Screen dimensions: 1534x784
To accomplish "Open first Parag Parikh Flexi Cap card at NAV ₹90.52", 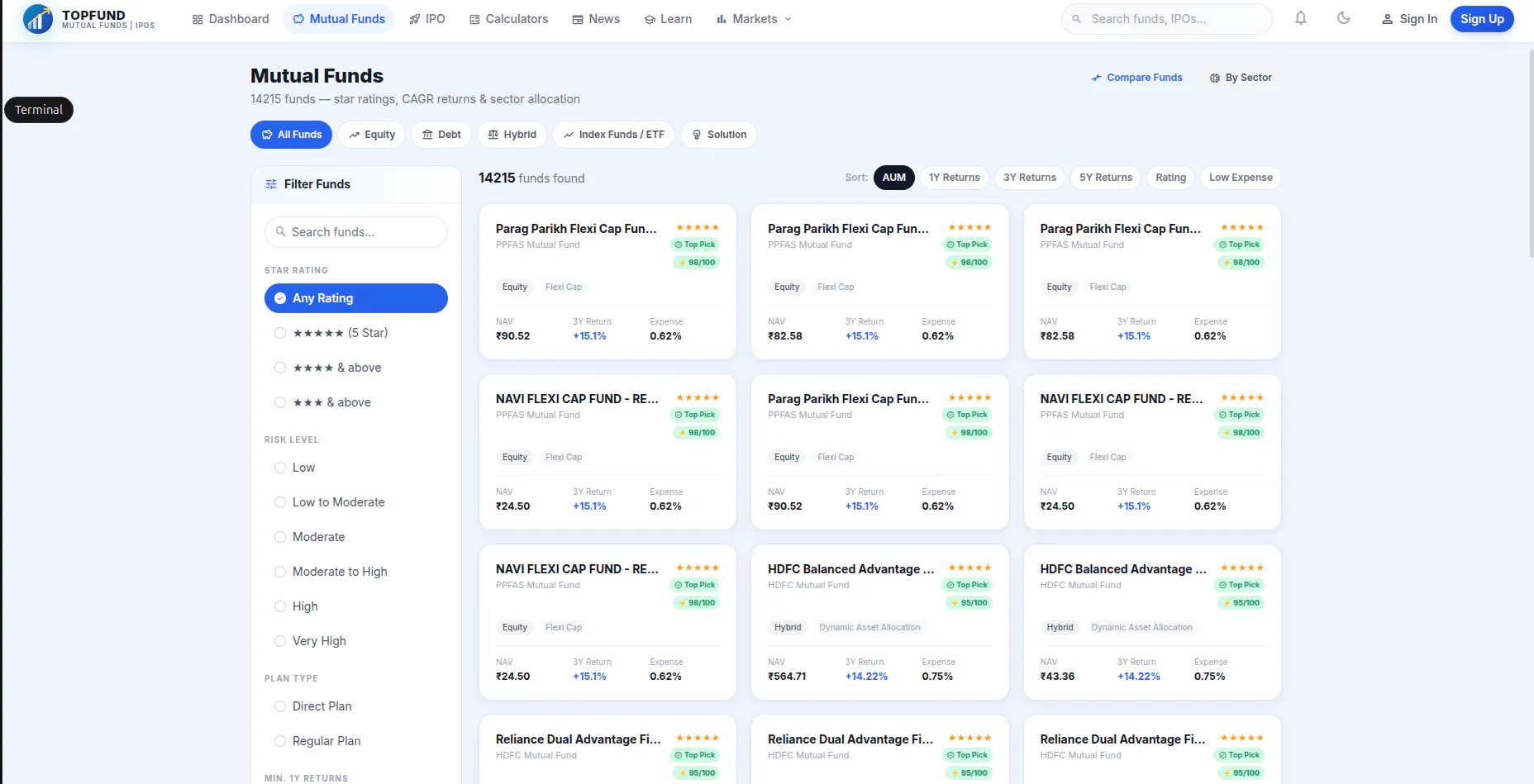I will (x=607, y=282).
